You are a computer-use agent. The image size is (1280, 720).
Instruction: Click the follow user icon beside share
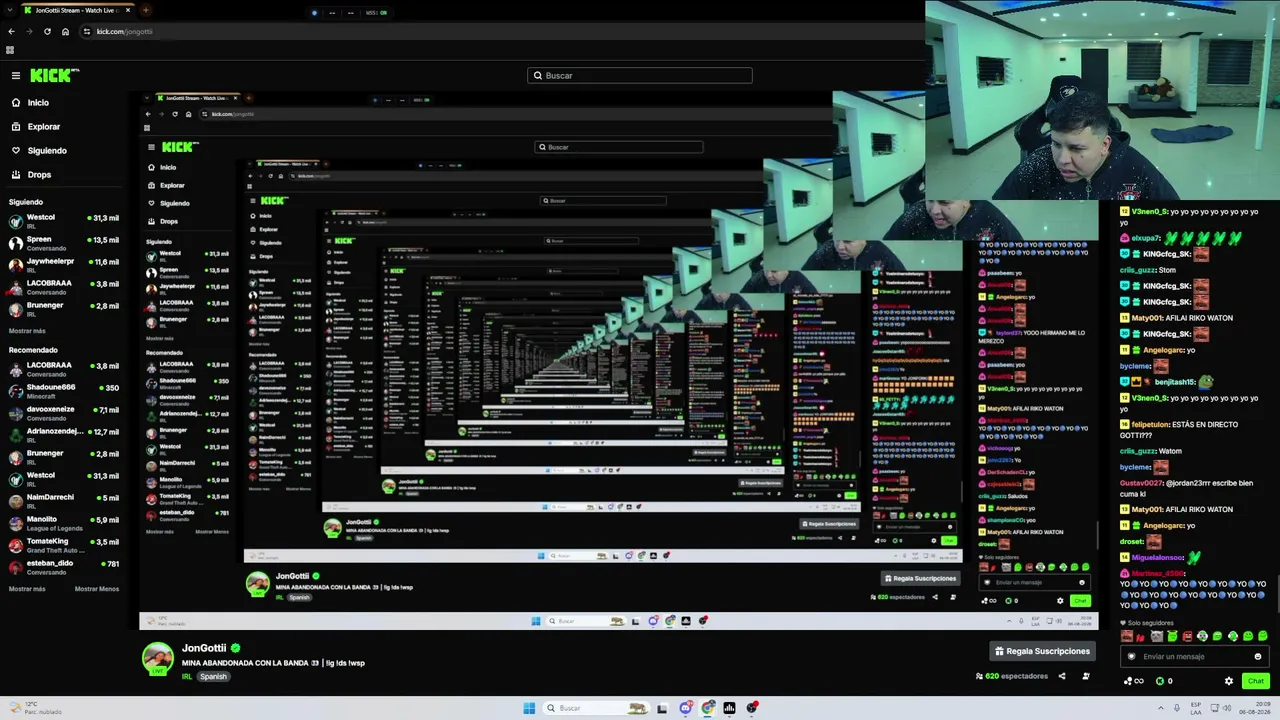click(x=1086, y=676)
